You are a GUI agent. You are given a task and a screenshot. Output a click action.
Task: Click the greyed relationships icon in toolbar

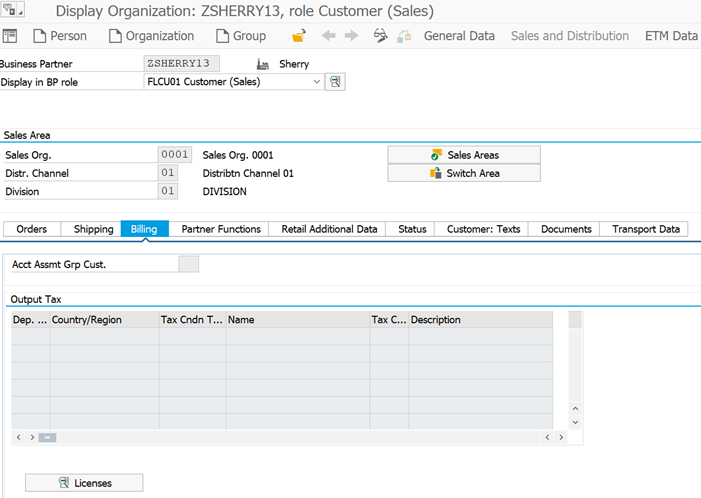coord(404,36)
